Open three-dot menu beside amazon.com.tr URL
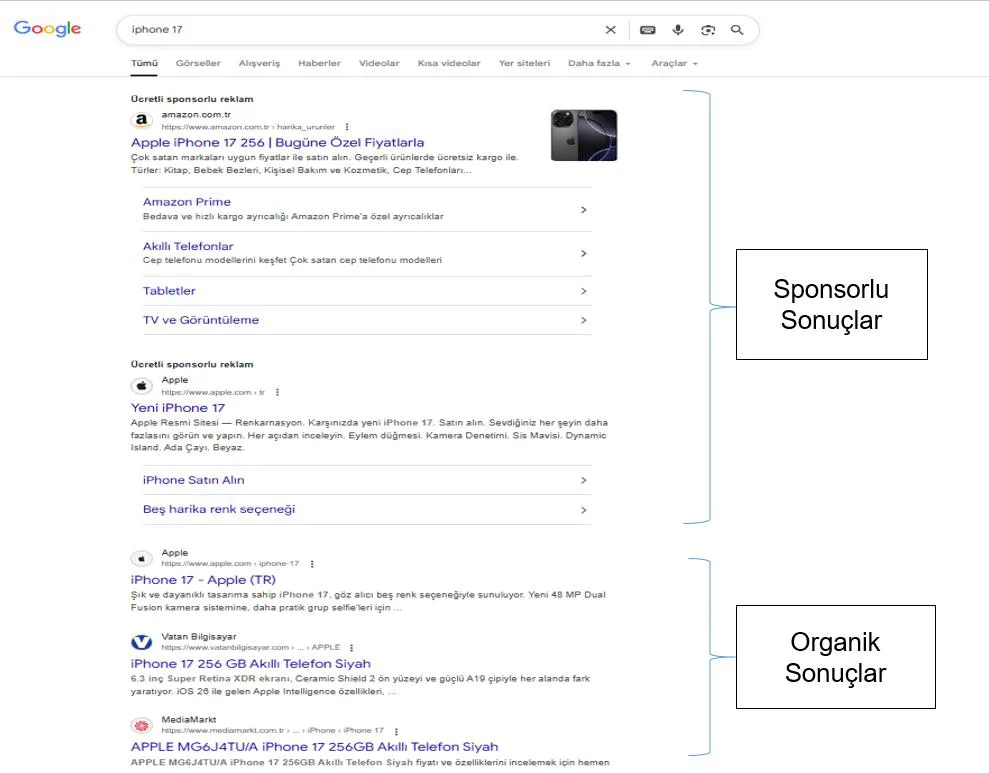The image size is (989, 773). [347, 127]
